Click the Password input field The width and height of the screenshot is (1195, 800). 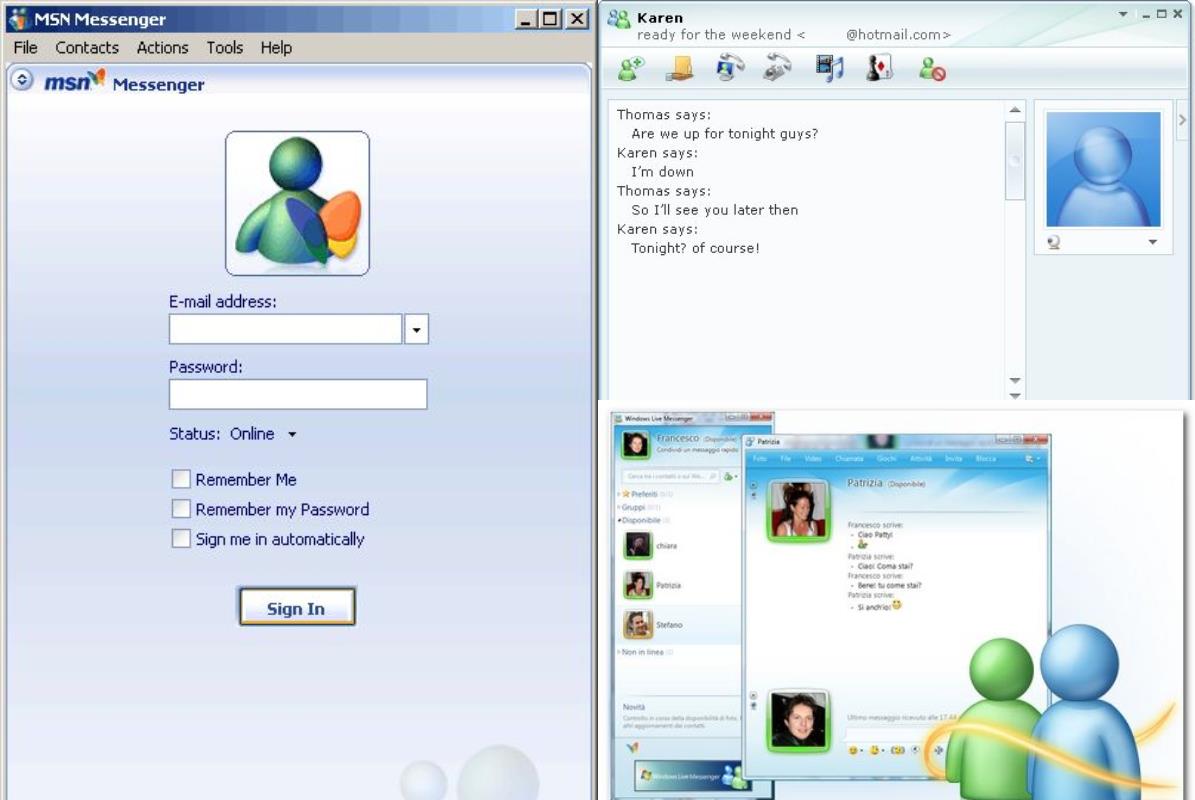pos(298,394)
